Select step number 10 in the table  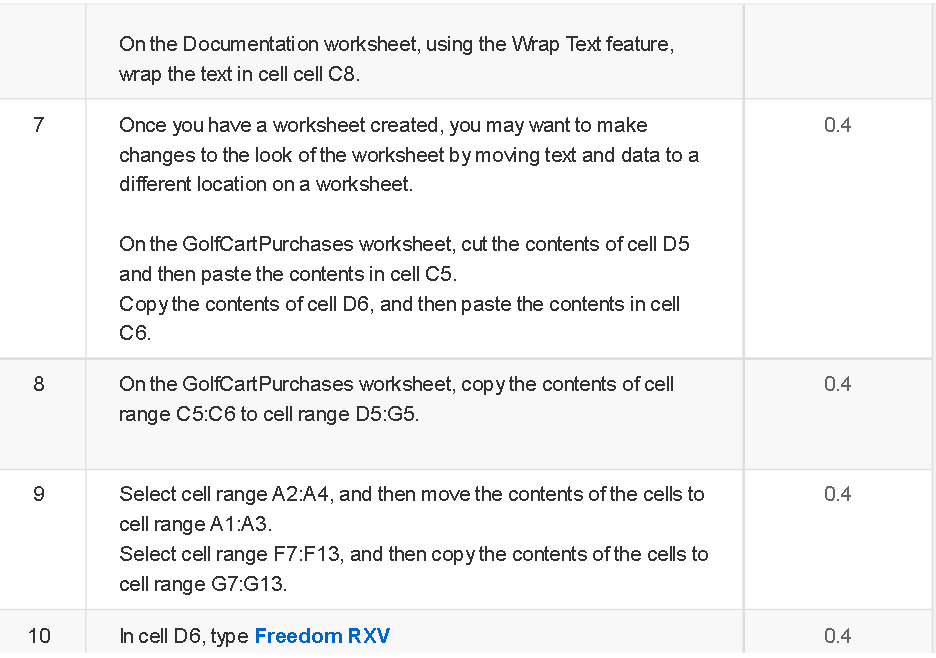click(39, 636)
